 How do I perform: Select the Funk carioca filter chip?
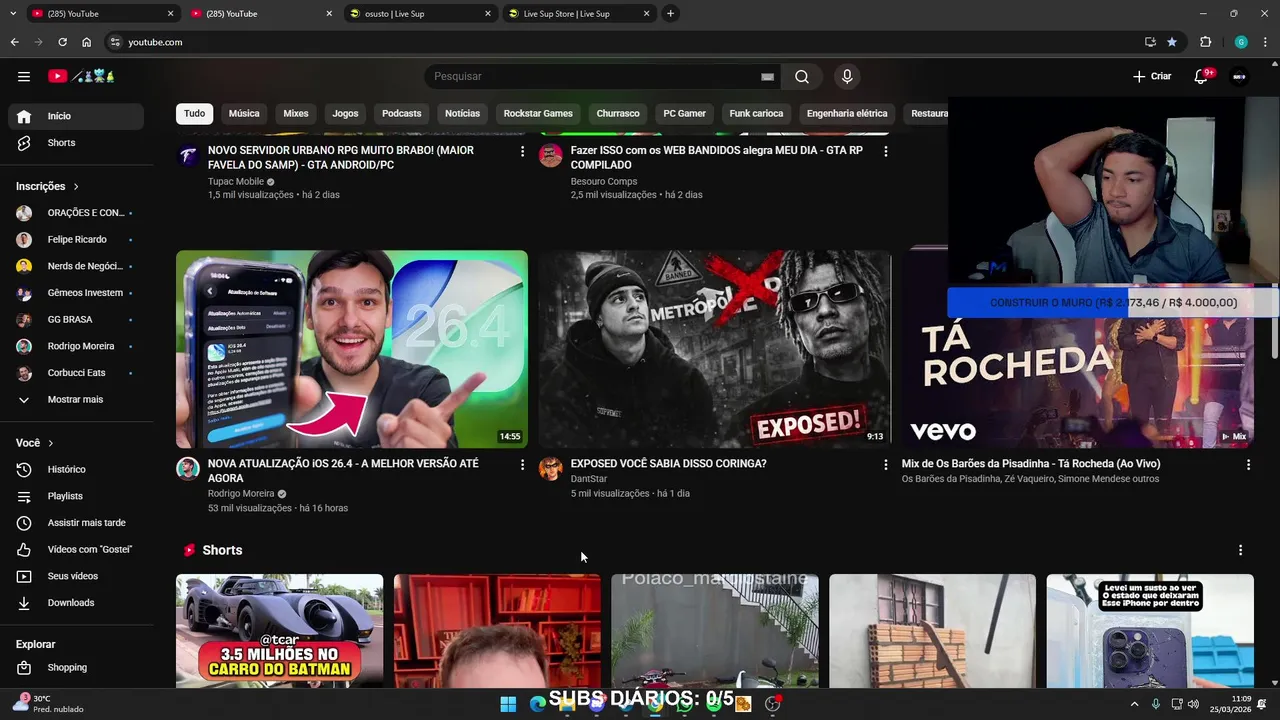(x=756, y=114)
